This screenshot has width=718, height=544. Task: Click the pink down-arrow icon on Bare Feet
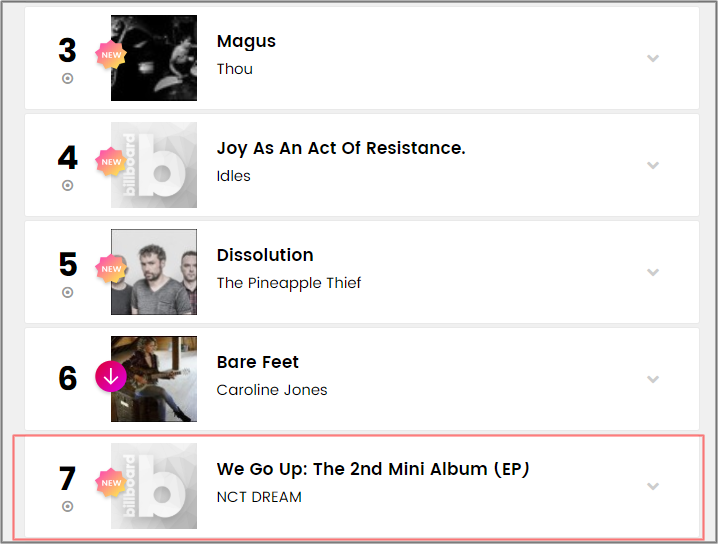[110, 377]
